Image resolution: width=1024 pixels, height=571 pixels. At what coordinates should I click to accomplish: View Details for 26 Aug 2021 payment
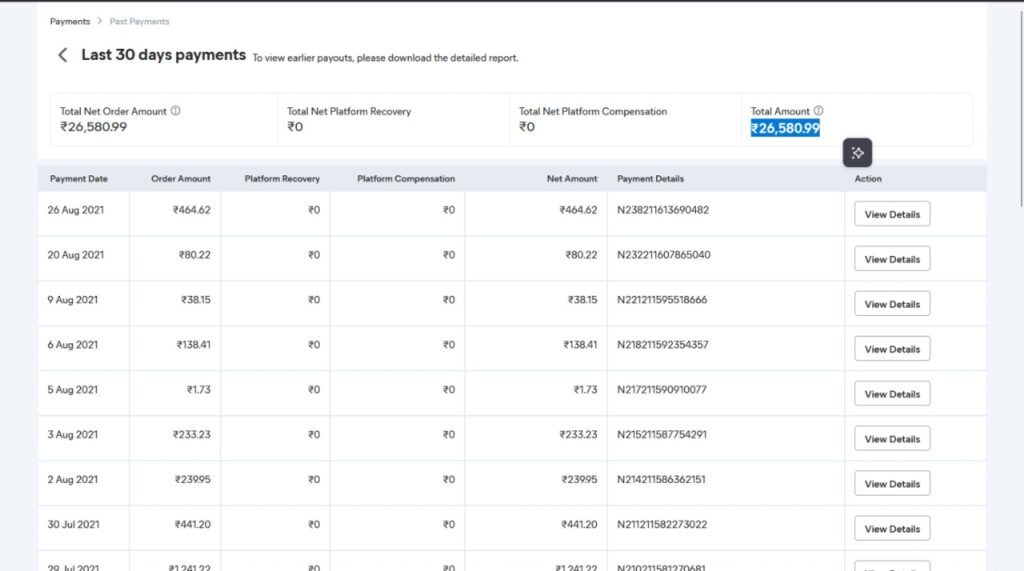click(x=891, y=214)
